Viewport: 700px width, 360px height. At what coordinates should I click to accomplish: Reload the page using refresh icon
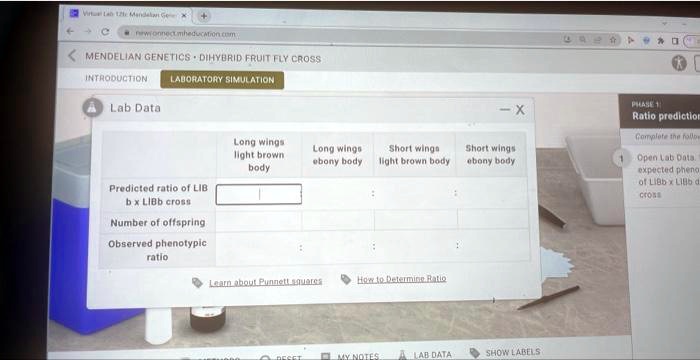(105, 32)
